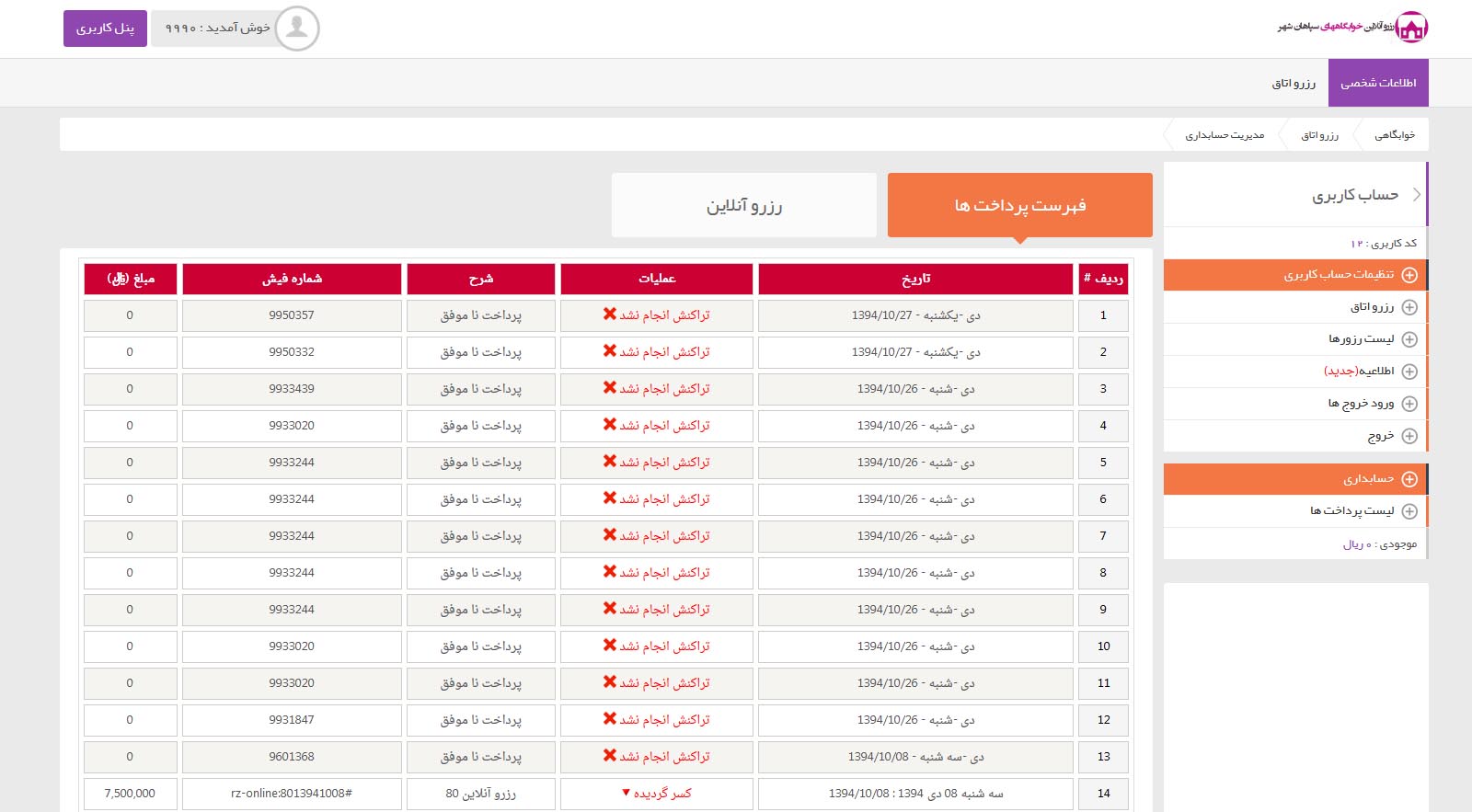The width and height of the screenshot is (1472, 812).
Task: Expand کسر گردید arrow in row 14
Action: click(626, 793)
